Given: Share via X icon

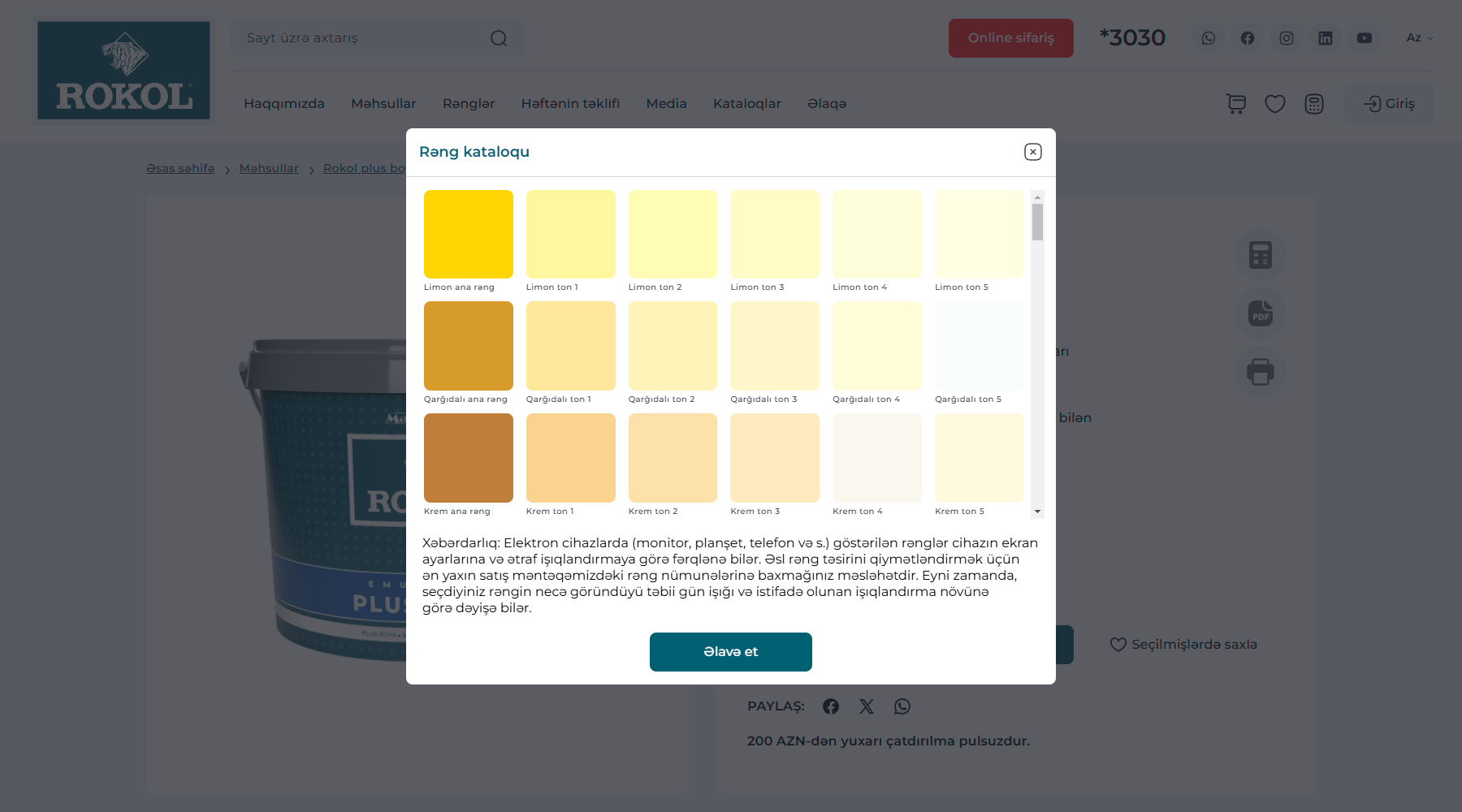Looking at the screenshot, I should coord(867,706).
